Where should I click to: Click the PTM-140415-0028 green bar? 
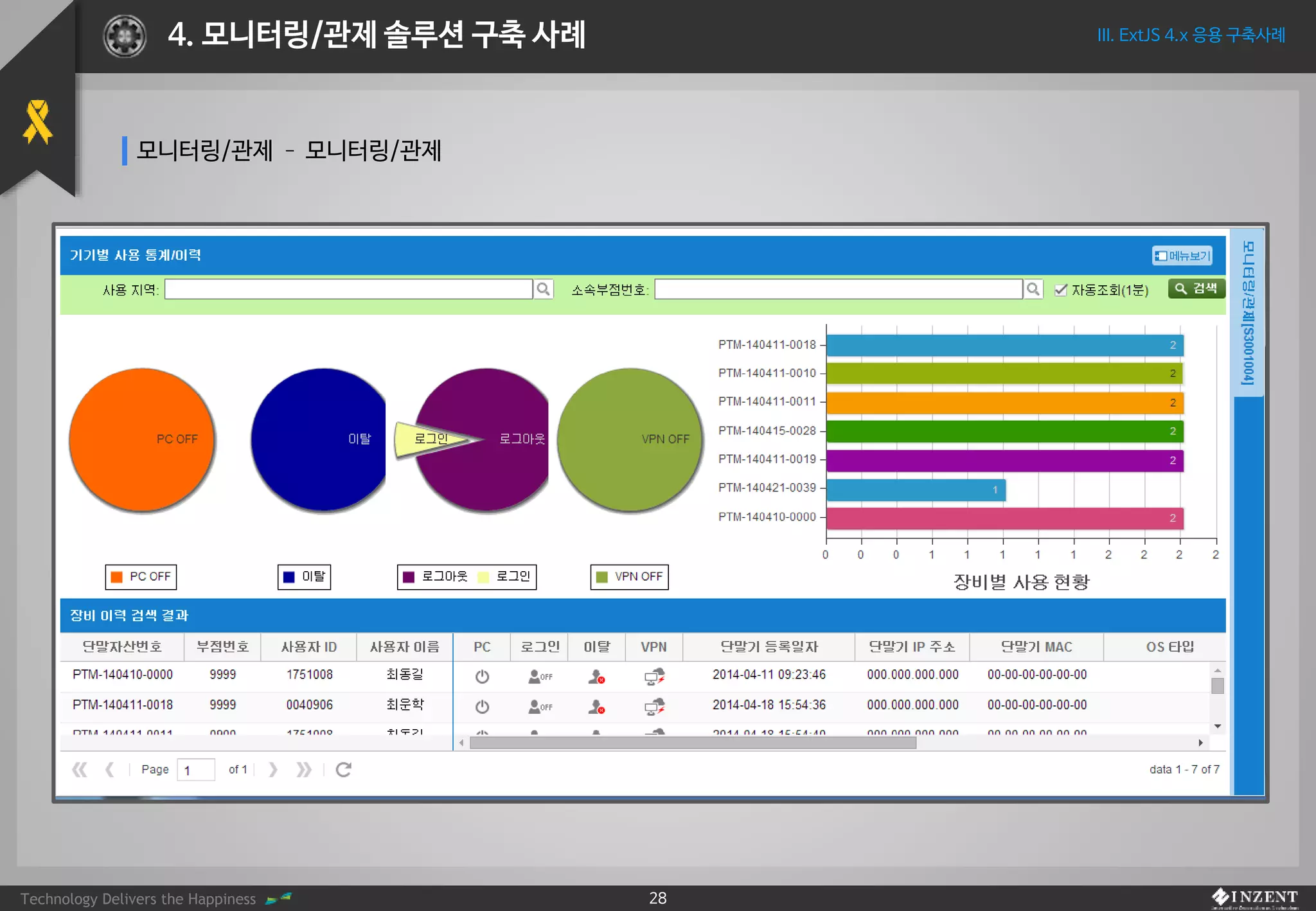[1005, 431]
